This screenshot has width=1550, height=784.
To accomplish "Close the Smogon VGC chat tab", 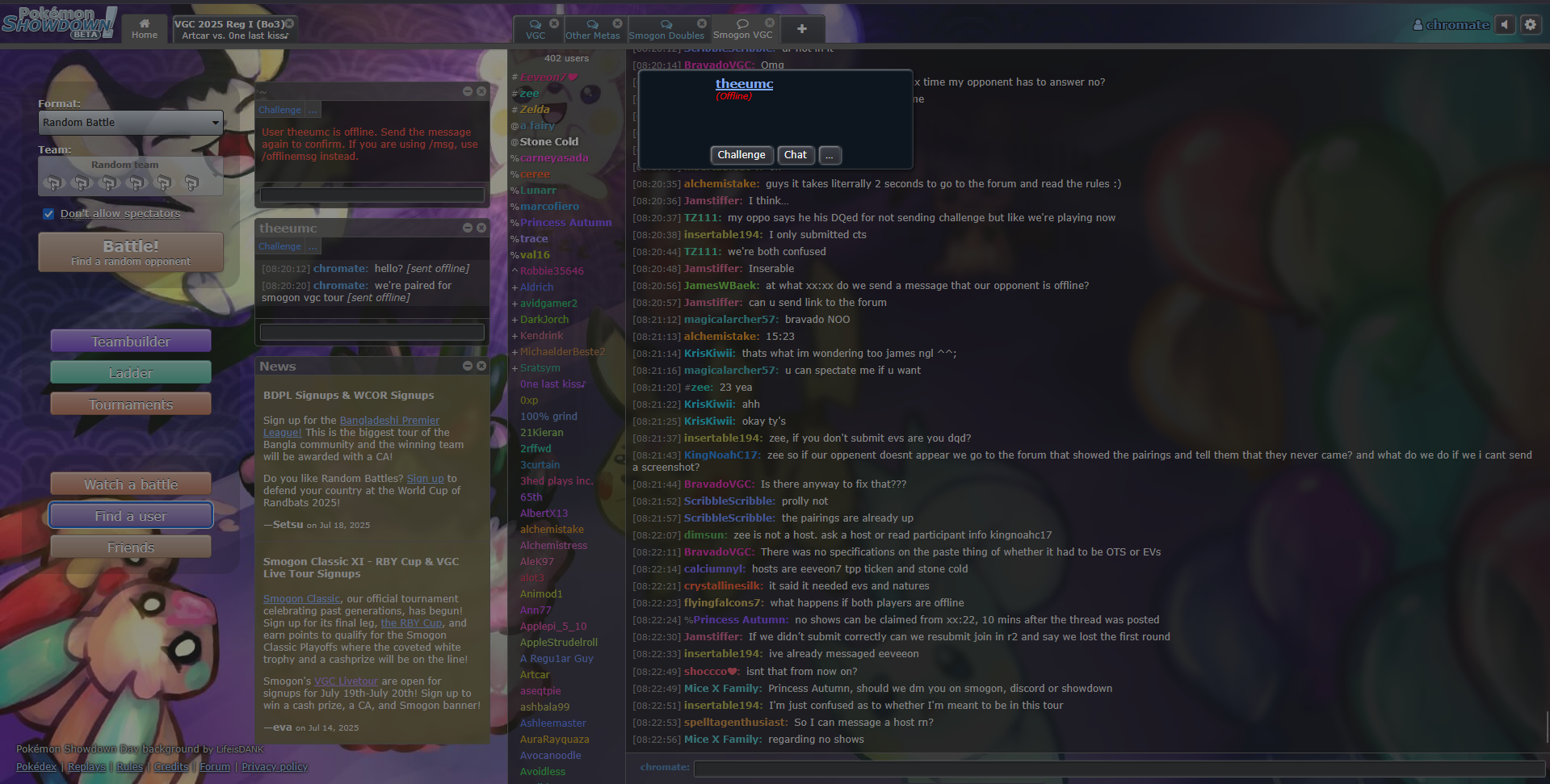I will coord(769,23).
